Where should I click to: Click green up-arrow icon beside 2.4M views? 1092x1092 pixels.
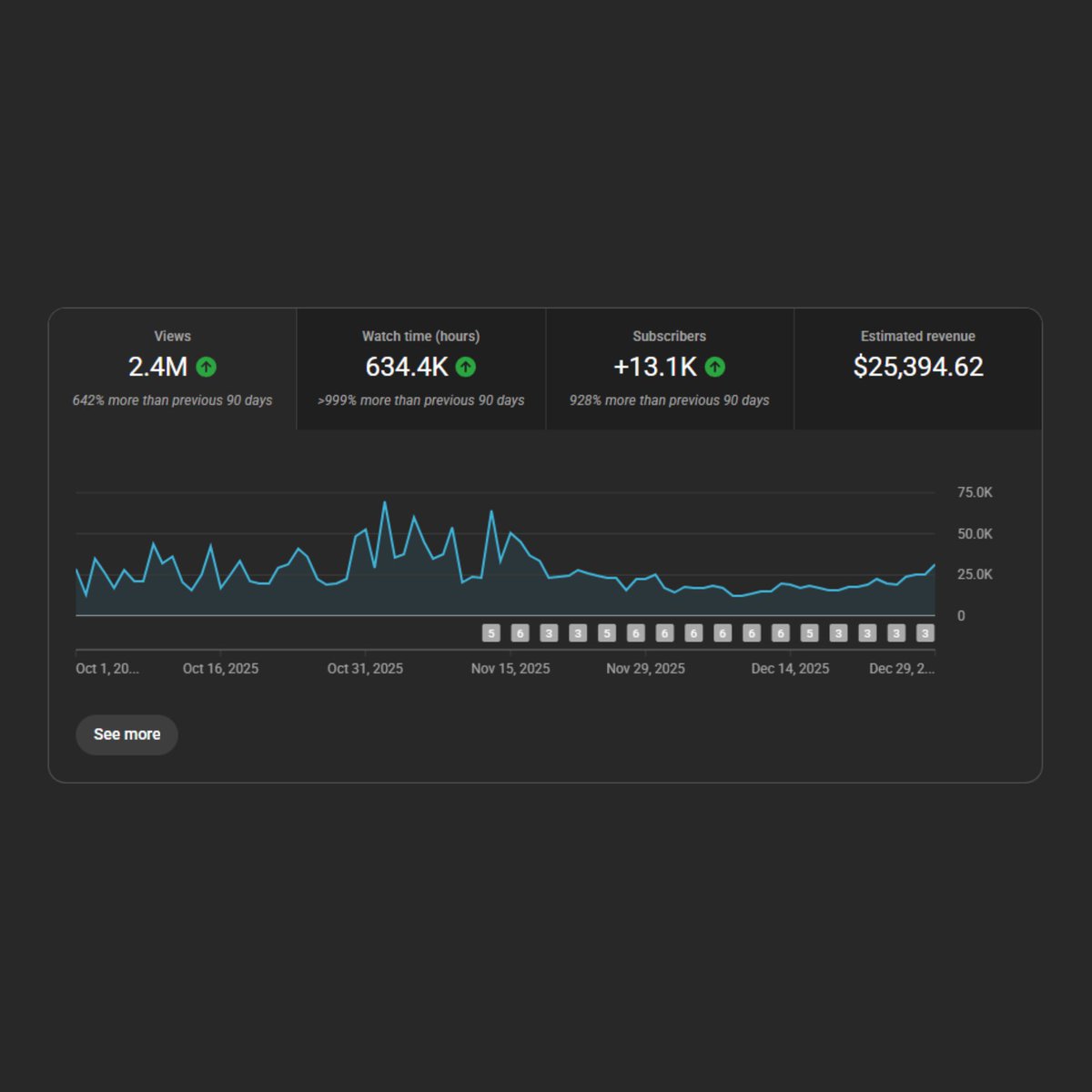coord(207,367)
